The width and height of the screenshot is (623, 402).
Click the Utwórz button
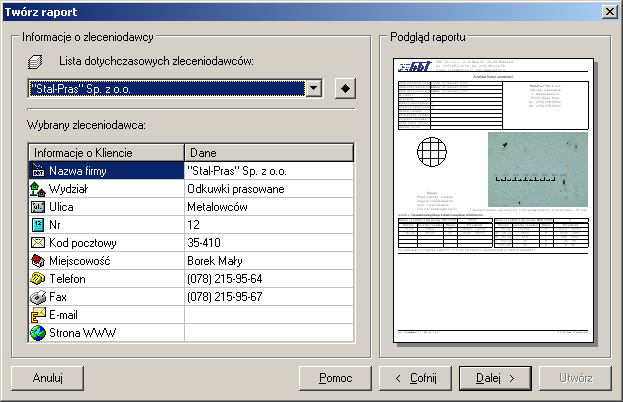point(575,378)
